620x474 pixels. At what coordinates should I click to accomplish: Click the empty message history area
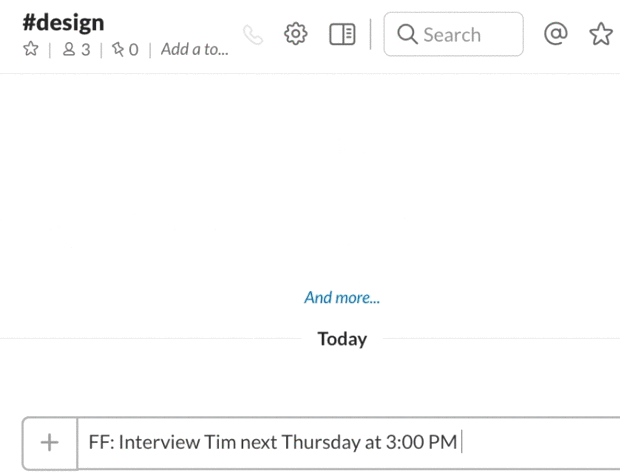pyautogui.click(x=310, y=180)
